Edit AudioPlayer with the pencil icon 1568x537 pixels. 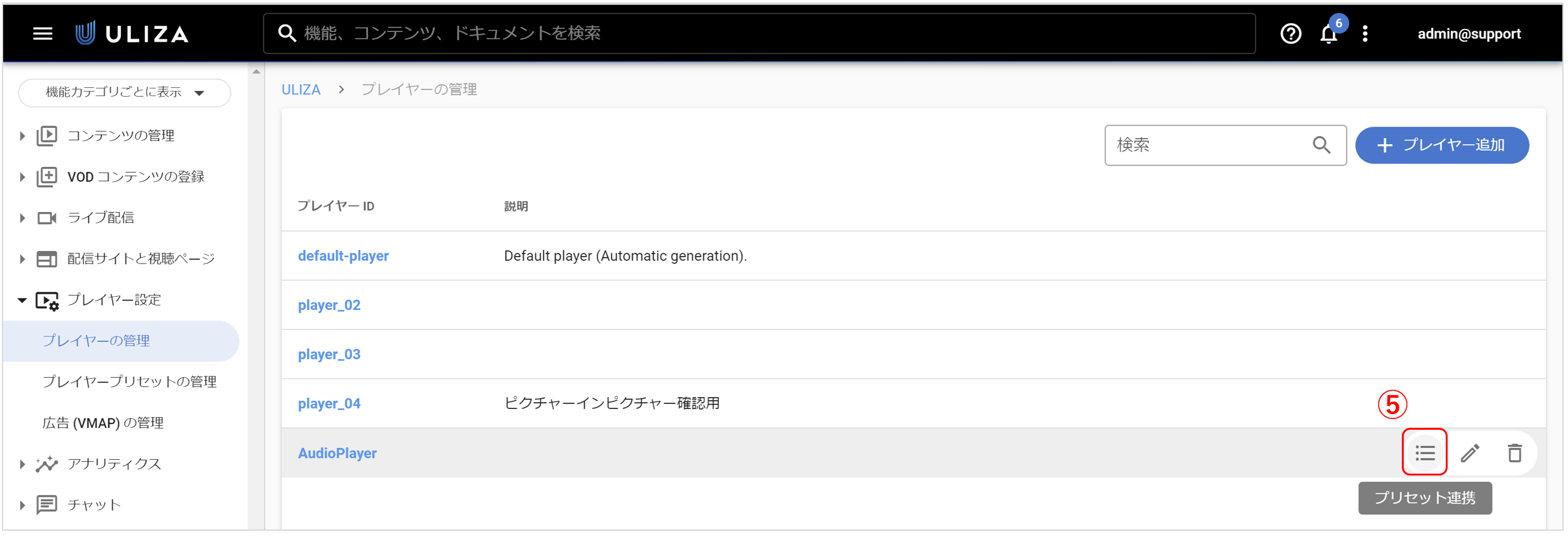click(x=1470, y=453)
